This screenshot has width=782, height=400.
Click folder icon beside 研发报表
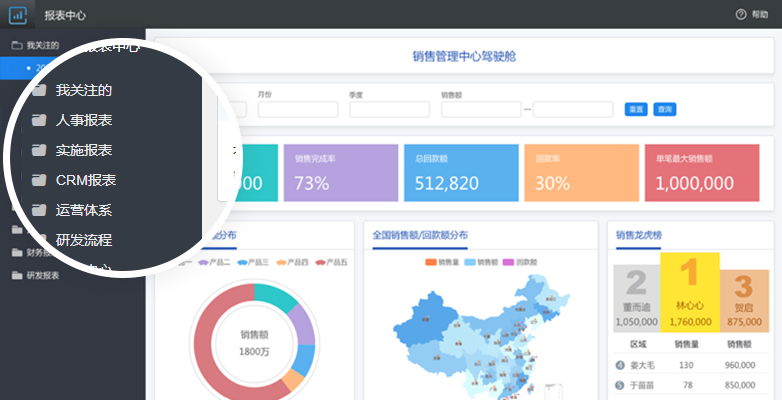coord(17,275)
